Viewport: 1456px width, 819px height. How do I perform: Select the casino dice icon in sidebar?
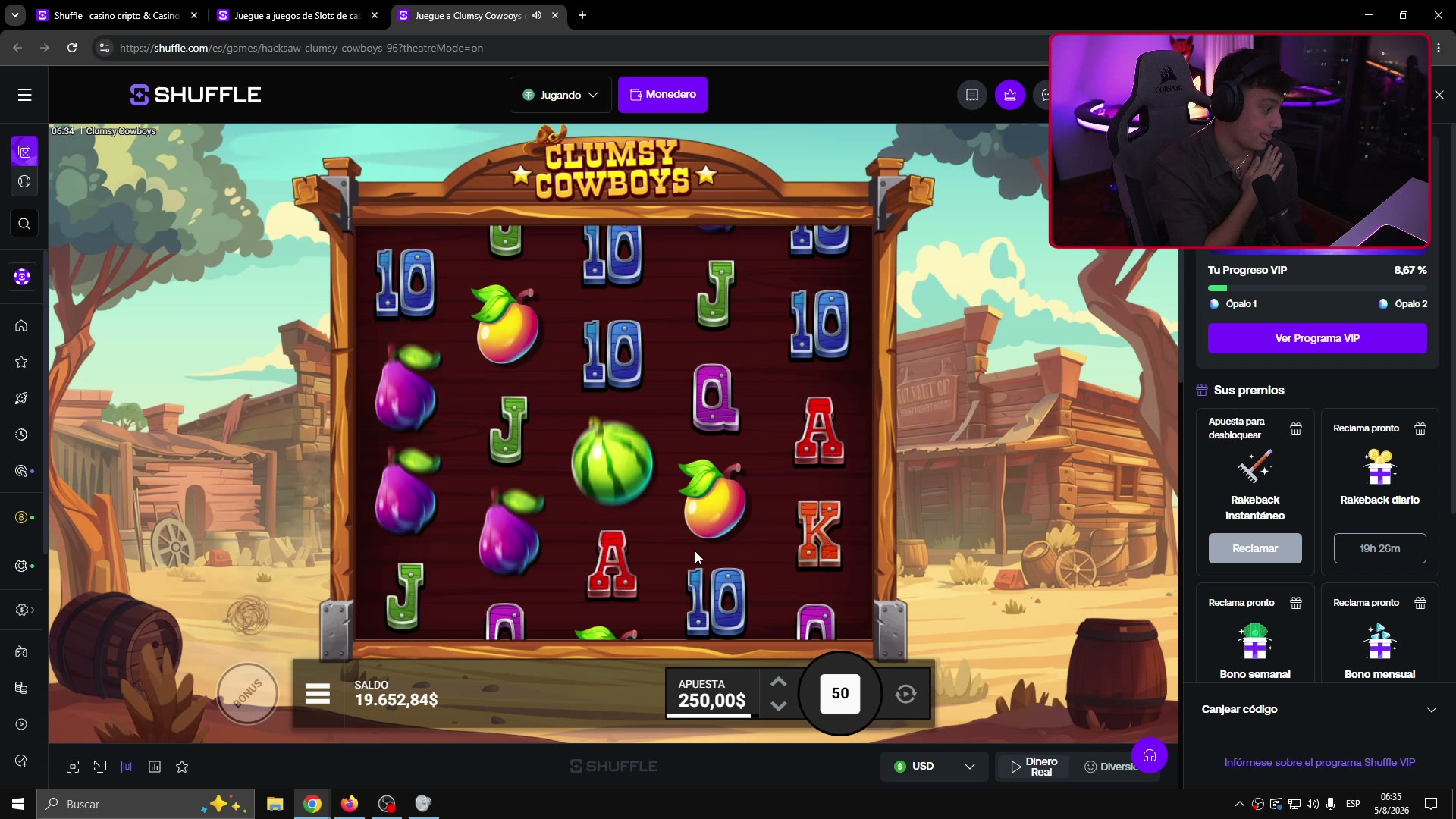(24, 152)
